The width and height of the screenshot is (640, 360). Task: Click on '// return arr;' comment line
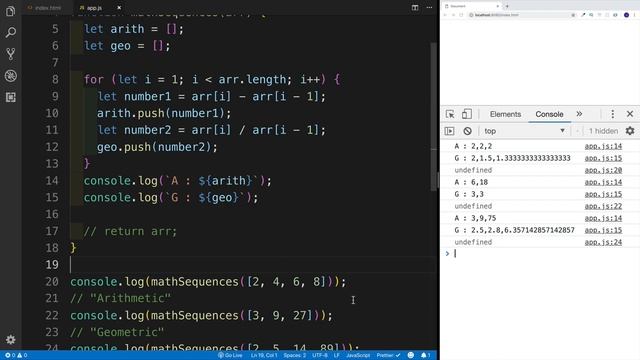click(x=130, y=231)
